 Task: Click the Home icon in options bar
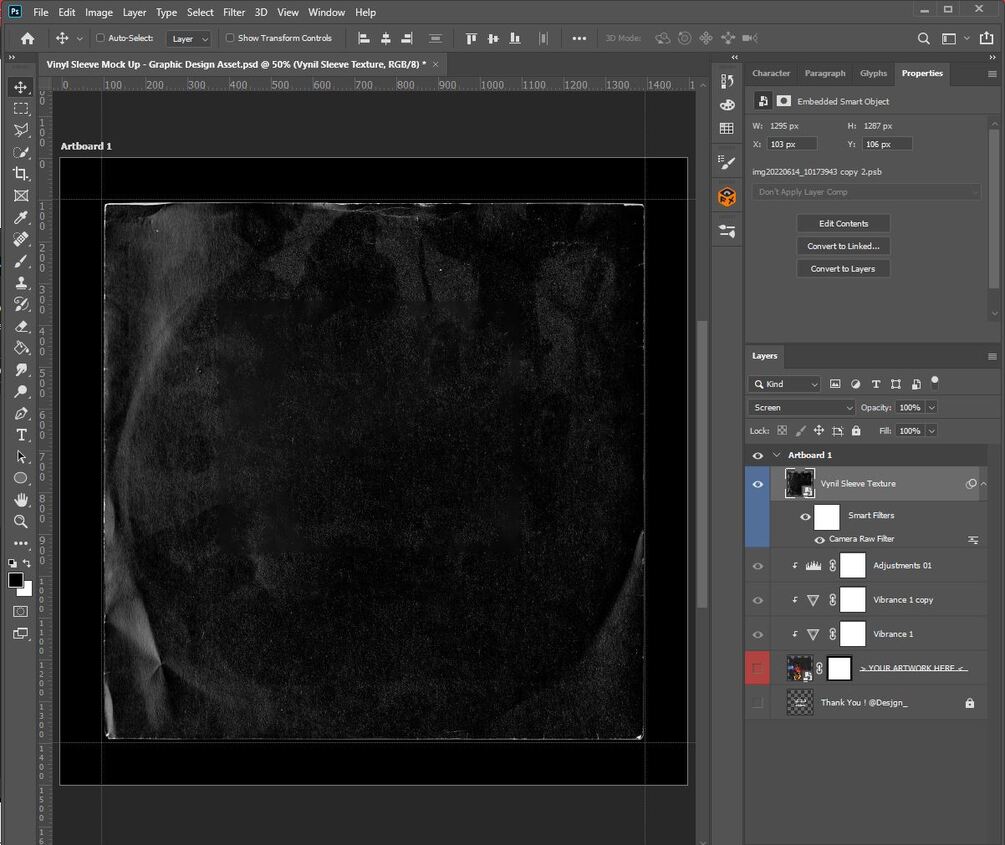pyautogui.click(x=27, y=38)
